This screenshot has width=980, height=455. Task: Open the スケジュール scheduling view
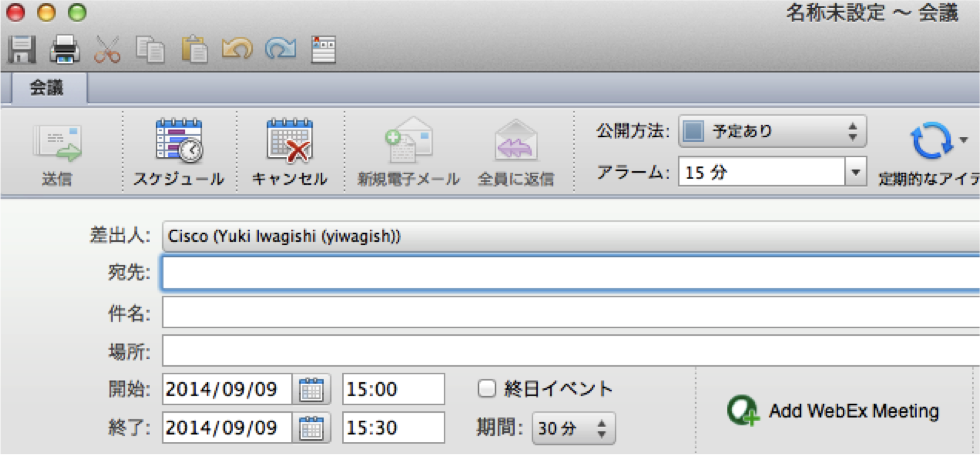179,153
